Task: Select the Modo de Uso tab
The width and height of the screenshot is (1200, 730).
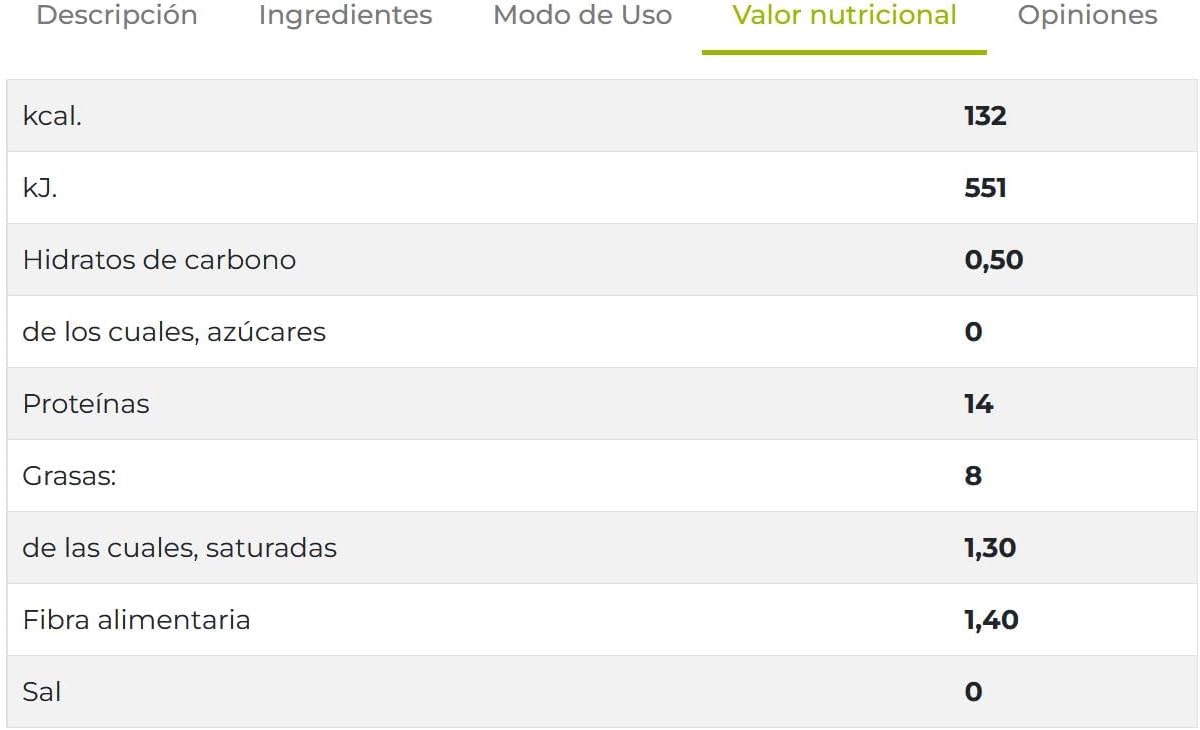Action: click(x=581, y=15)
